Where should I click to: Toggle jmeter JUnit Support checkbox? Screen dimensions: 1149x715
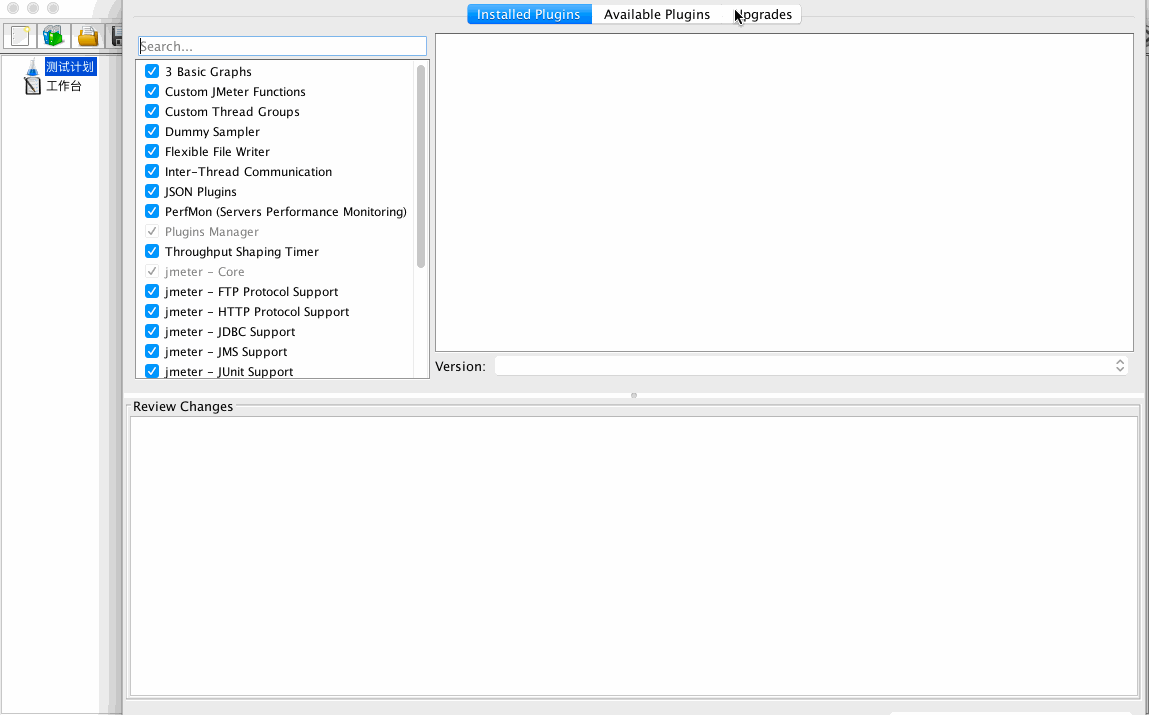click(152, 371)
